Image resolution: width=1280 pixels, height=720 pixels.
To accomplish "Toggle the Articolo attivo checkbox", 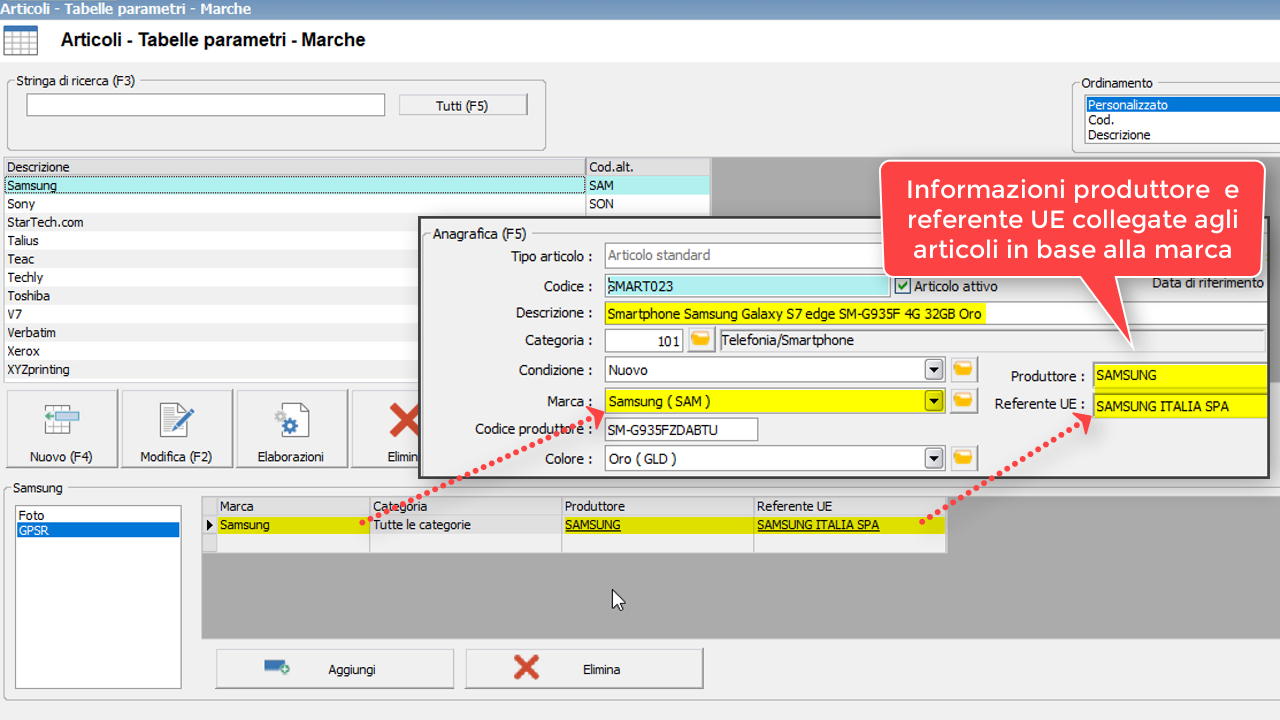I will [903, 286].
